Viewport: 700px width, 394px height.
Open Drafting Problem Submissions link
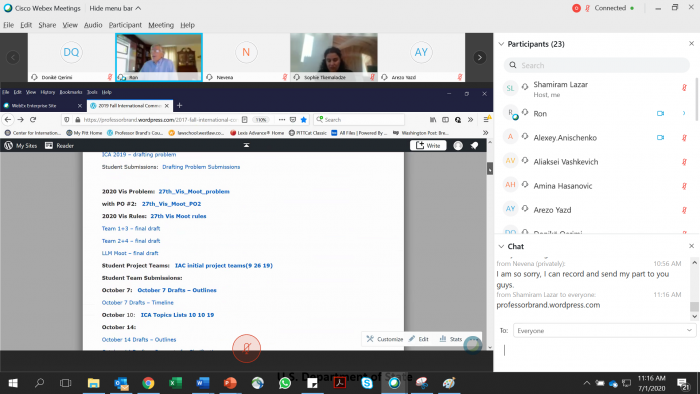(201, 167)
